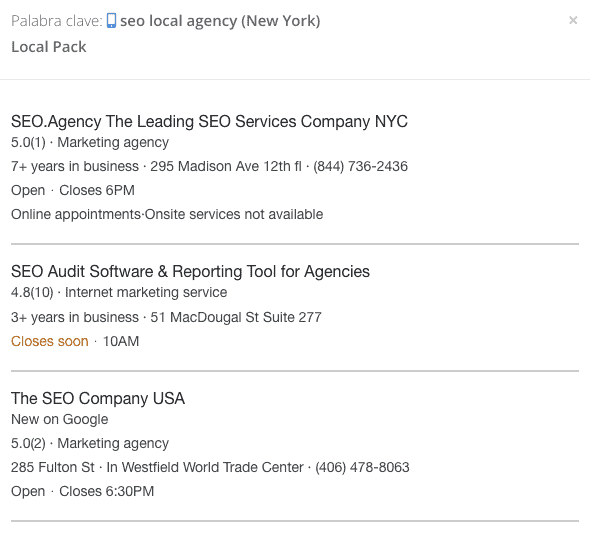Close the Local Pack popup

coord(573,20)
